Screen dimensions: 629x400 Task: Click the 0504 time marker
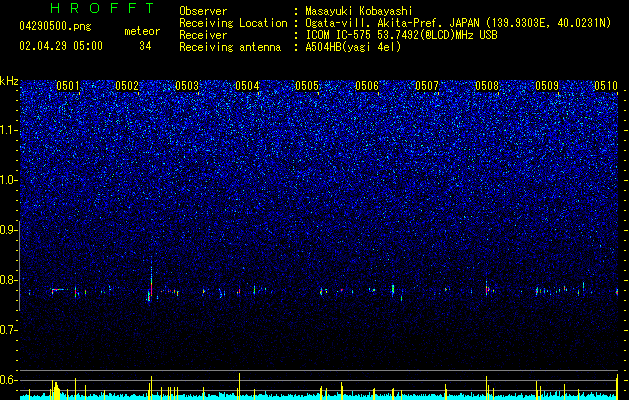pyautogui.click(x=247, y=86)
